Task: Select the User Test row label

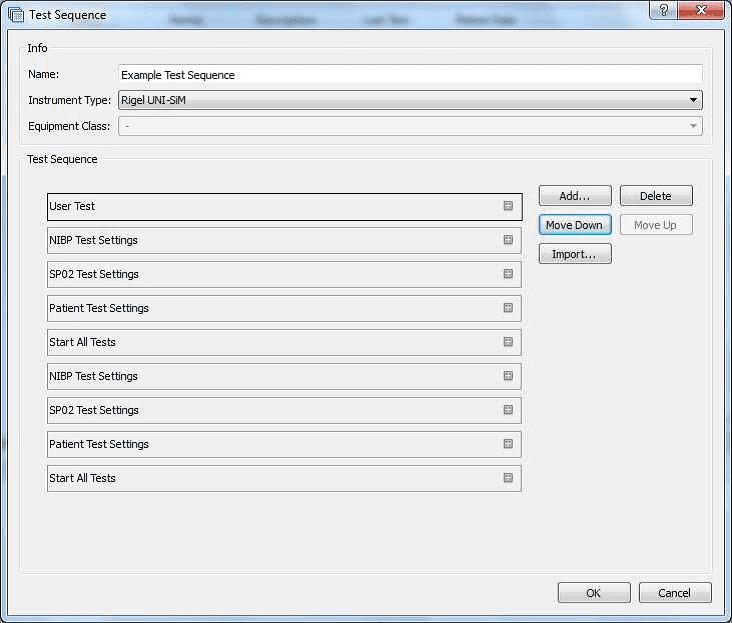Action: coord(73,206)
